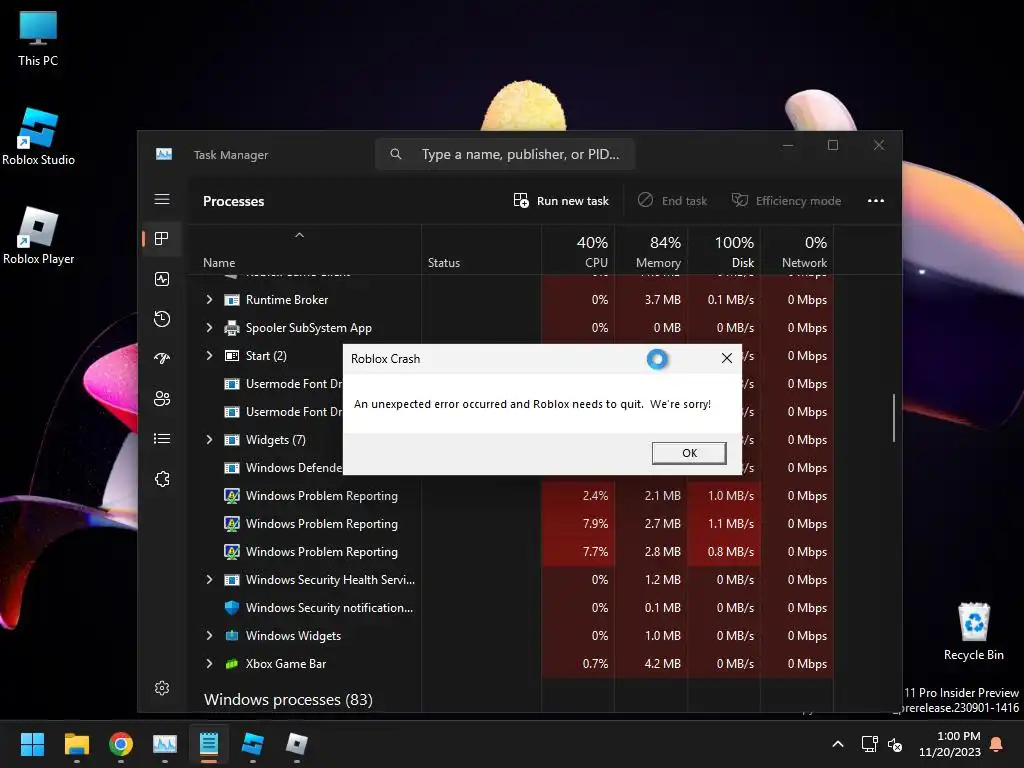Viewport: 1024px width, 768px height.
Task: Select the Processes page icon in sidebar
Action: click(x=162, y=238)
